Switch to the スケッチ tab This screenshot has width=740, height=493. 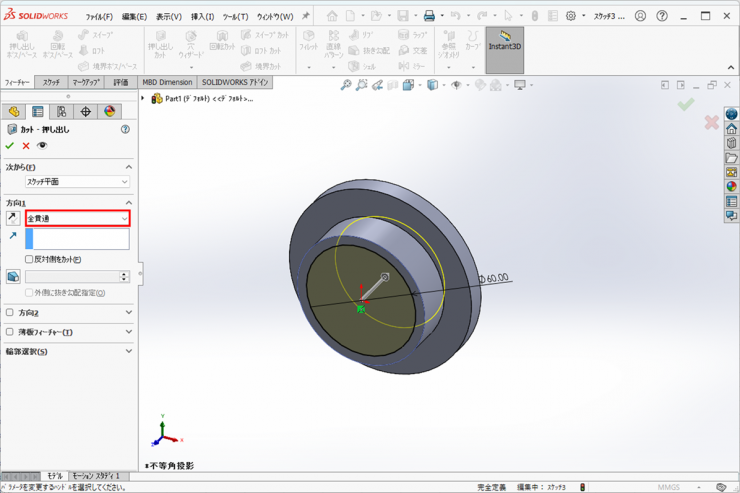[x=51, y=82]
